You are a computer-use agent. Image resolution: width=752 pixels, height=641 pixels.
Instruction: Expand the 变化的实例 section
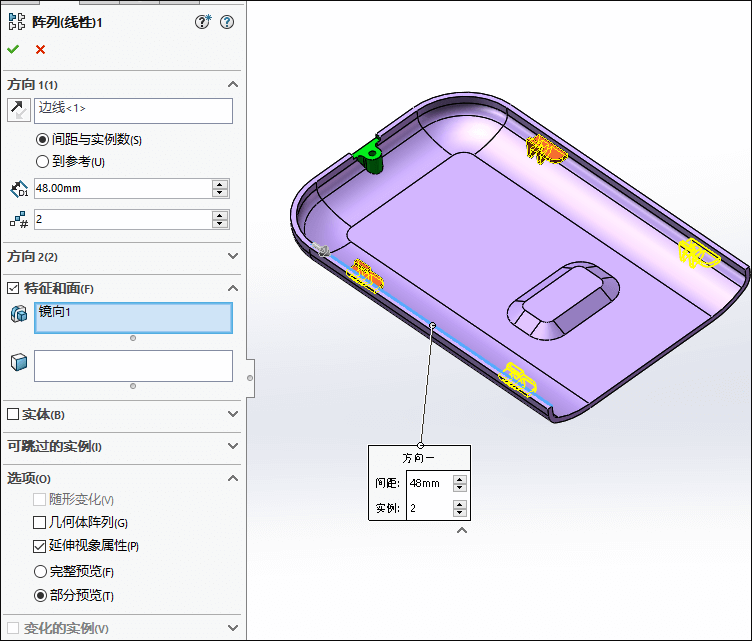pos(233,628)
